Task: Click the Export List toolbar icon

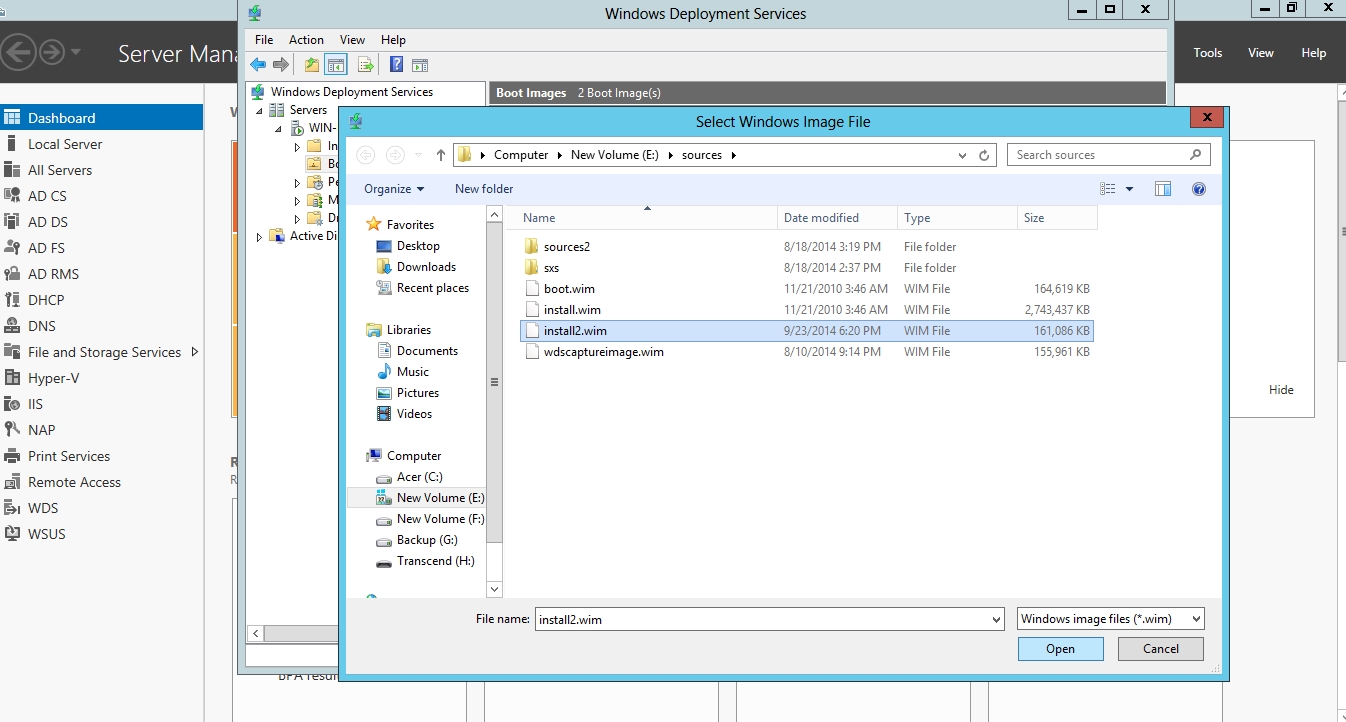Action: click(366, 65)
